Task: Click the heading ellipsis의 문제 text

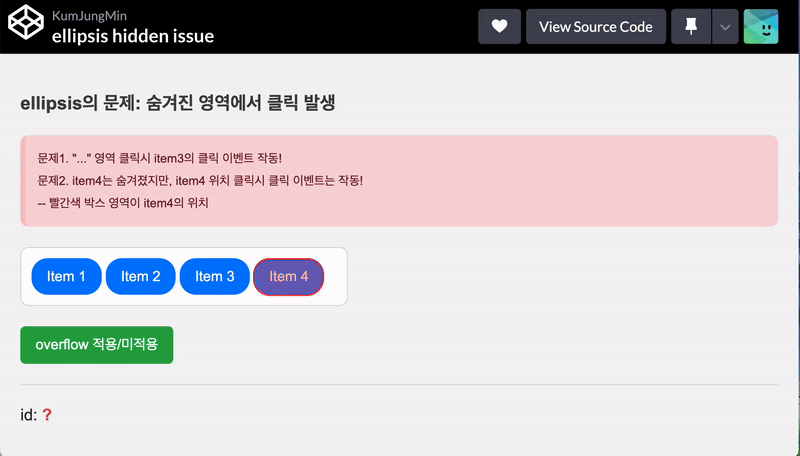Action: pyautogui.click(x=178, y=104)
